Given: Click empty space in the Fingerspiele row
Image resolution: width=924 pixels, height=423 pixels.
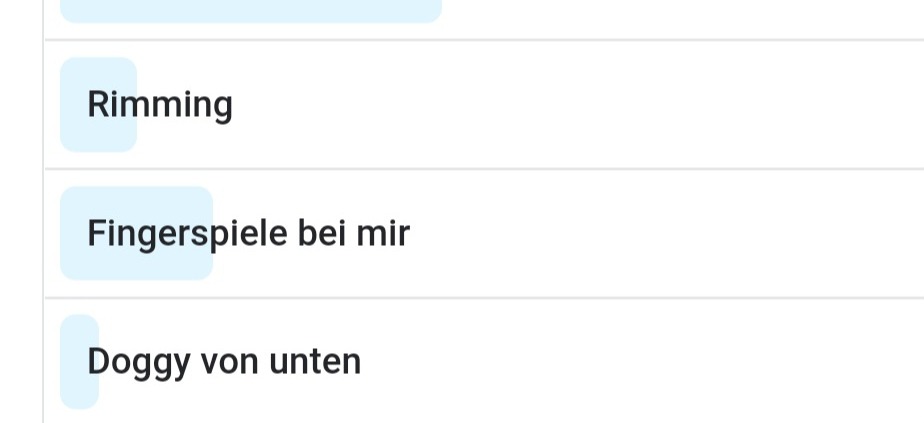Looking at the screenshot, I should [666, 233].
